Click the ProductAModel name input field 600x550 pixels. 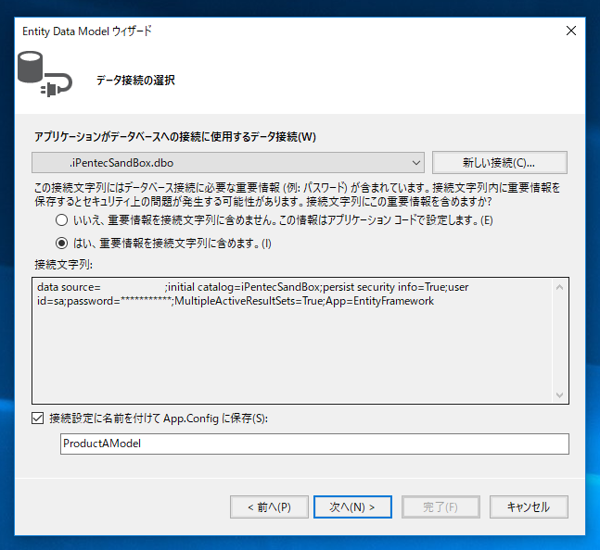[315, 444]
